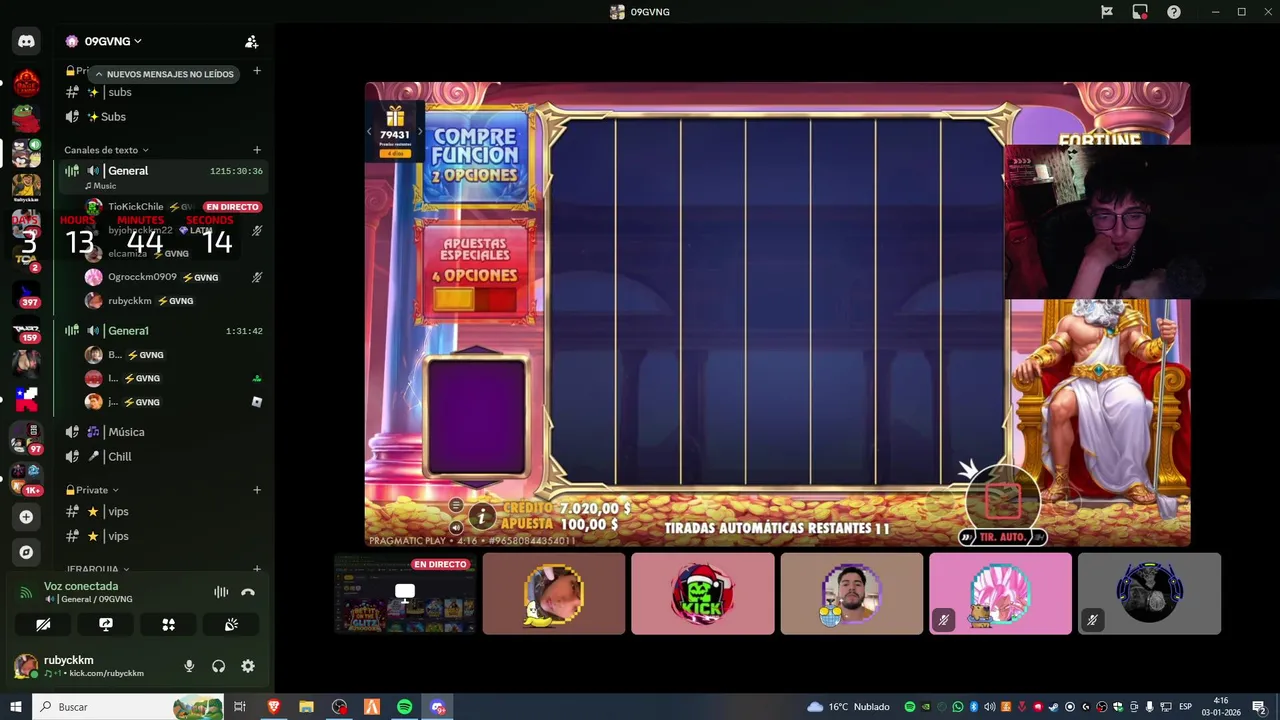Click the Compre Función 2 opciones button
The height and width of the screenshot is (720, 1280).
[x=475, y=155]
